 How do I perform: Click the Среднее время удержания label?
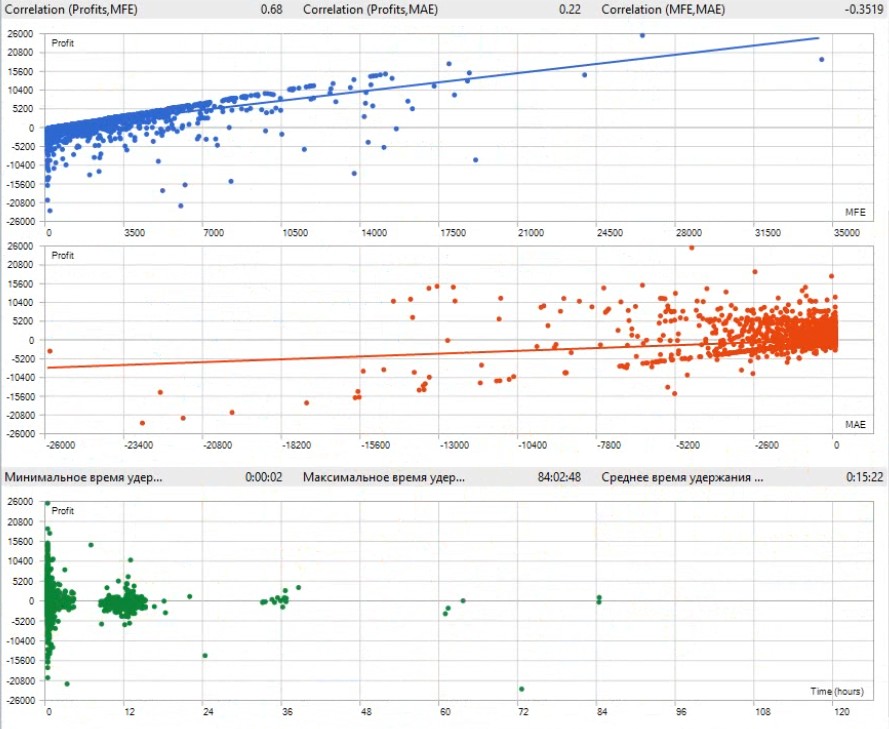point(682,477)
